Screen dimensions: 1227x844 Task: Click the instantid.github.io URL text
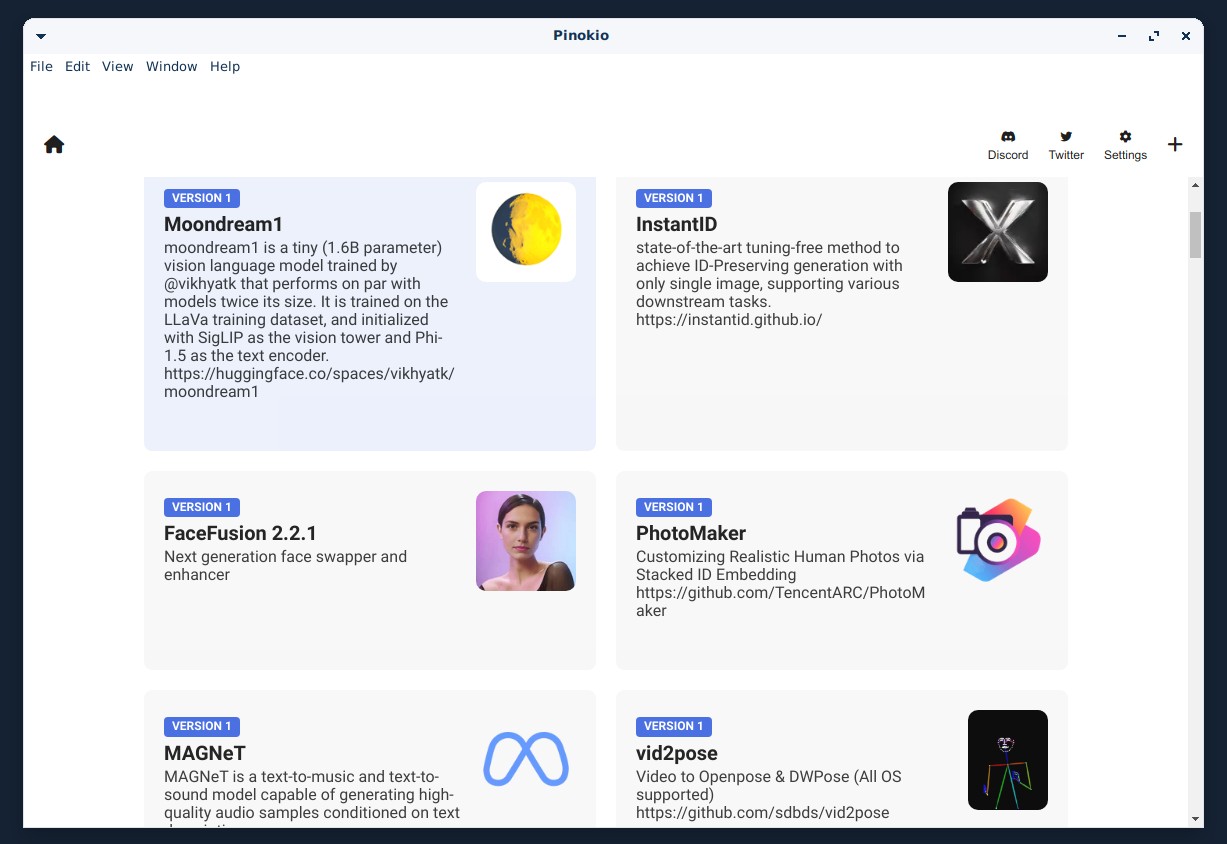[729, 320]
